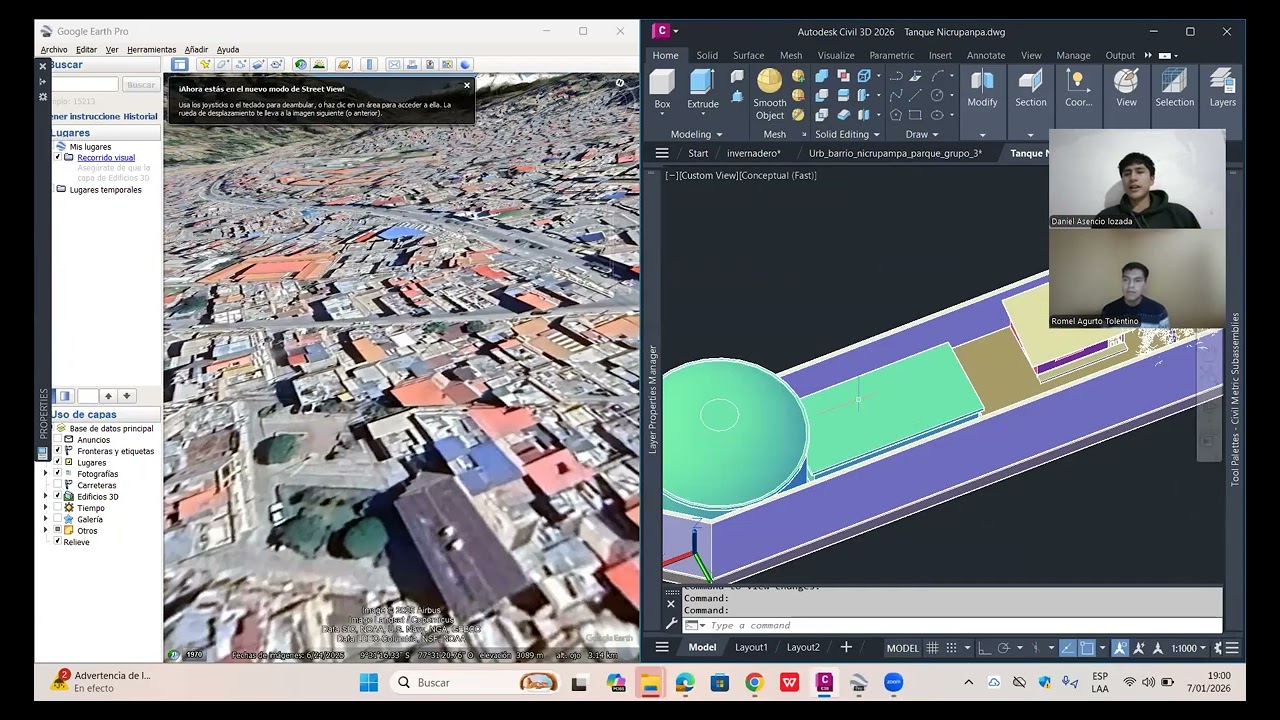Switch to the Visualize ribbon tab
The width and height of the screenshot is (1280, 720).
click(835, 55)
